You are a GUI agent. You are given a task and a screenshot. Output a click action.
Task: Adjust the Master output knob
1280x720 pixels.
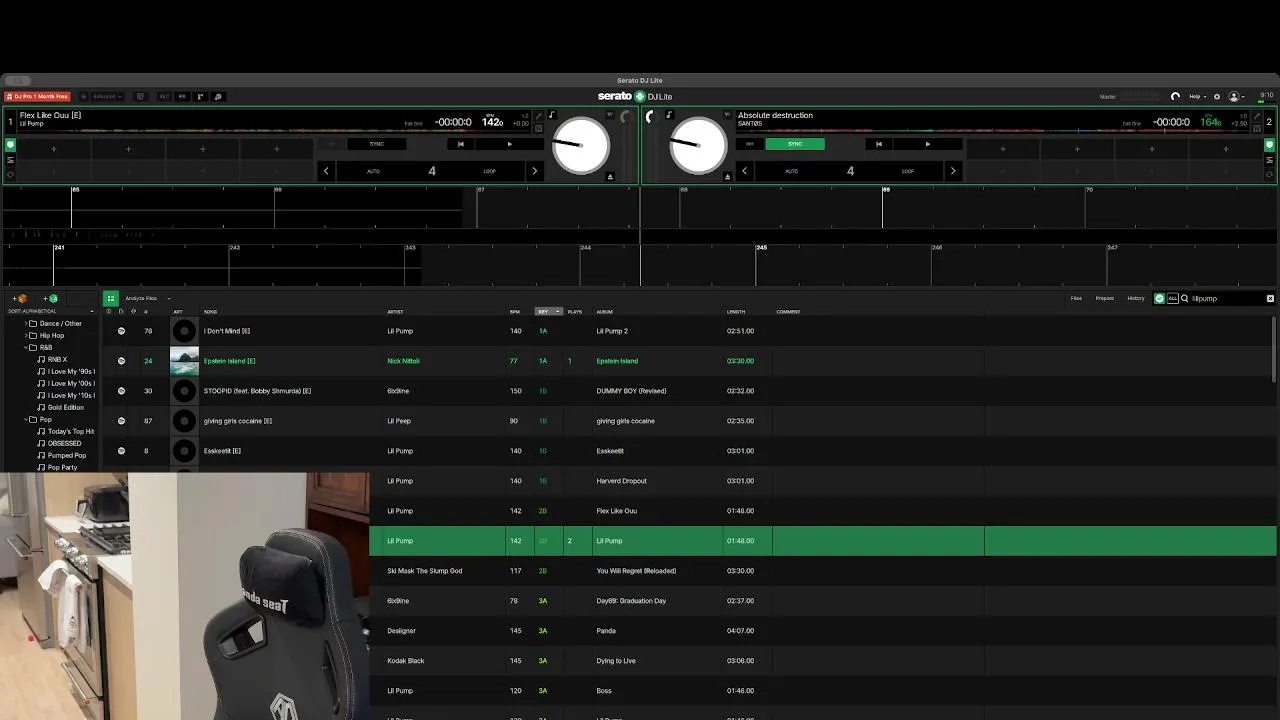1175,97
